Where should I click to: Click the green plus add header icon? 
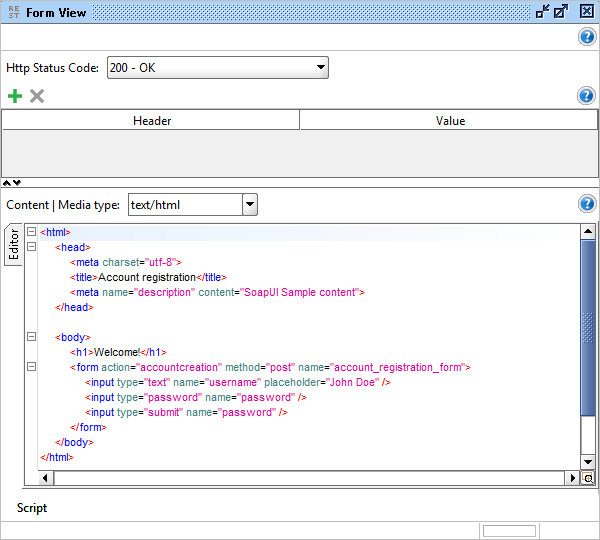pos(14,96)
